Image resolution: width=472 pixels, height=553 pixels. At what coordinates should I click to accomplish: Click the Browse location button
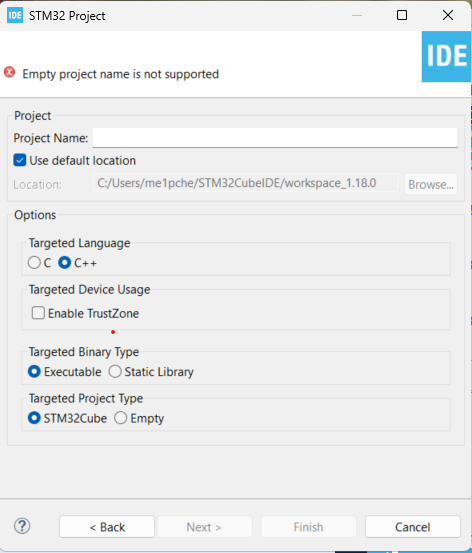(x=431, y=184)
